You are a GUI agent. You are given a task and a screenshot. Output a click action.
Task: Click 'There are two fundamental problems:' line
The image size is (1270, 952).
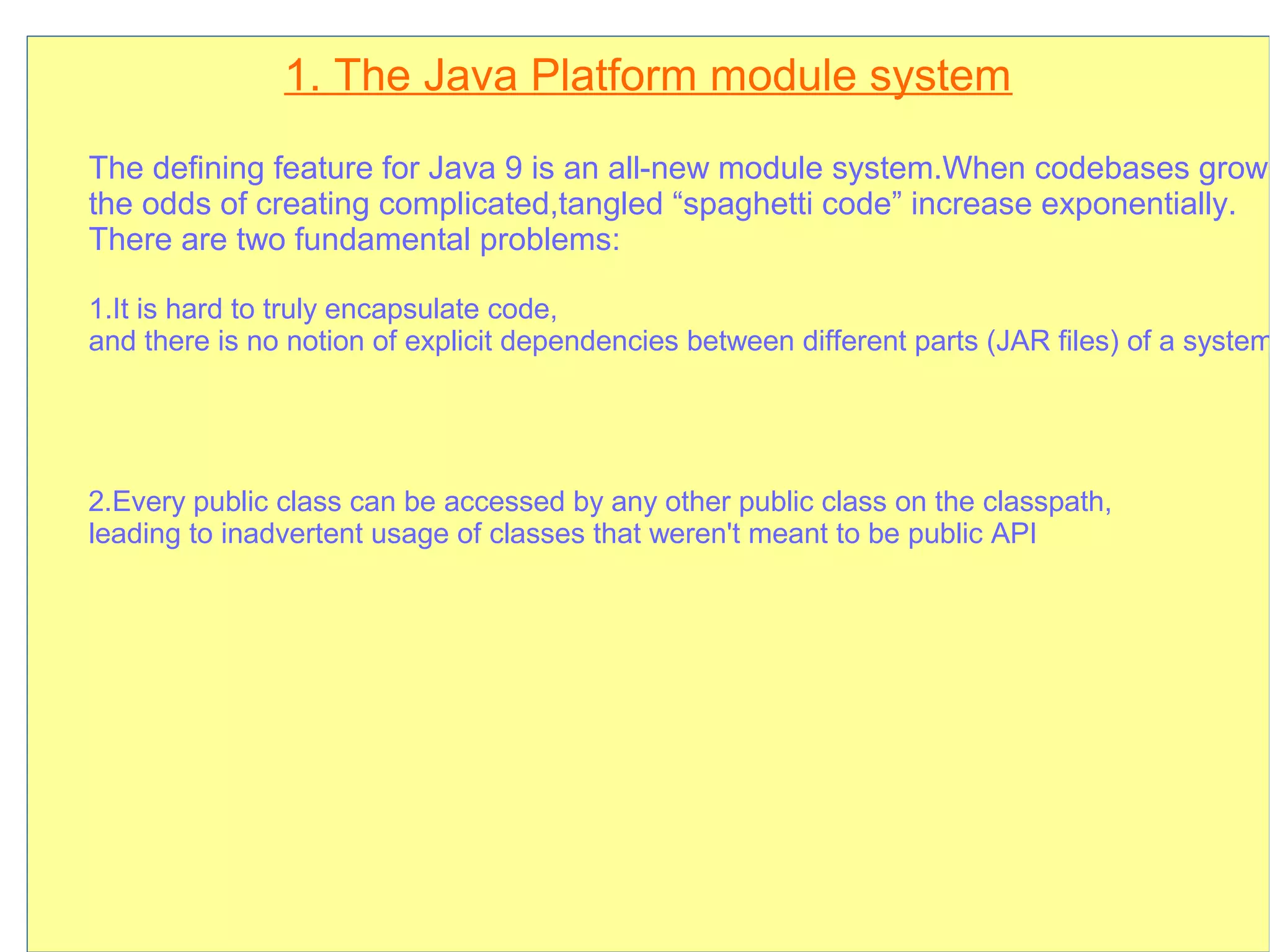(355, 239)
